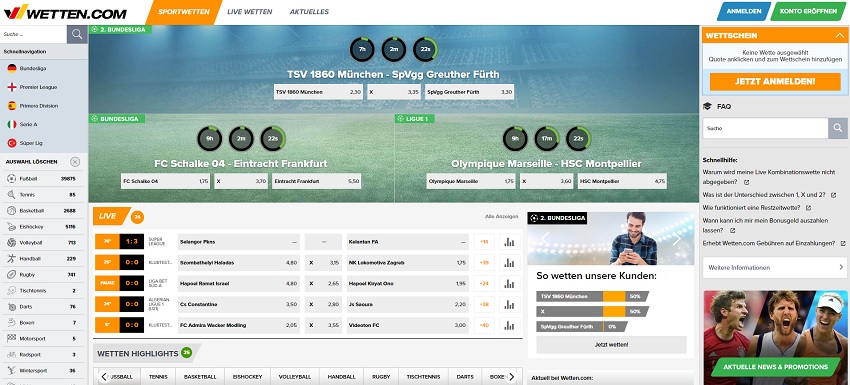850x385 pixels.
Task: Select the Basketball highlights tab
Action: [x=200, y=376]
